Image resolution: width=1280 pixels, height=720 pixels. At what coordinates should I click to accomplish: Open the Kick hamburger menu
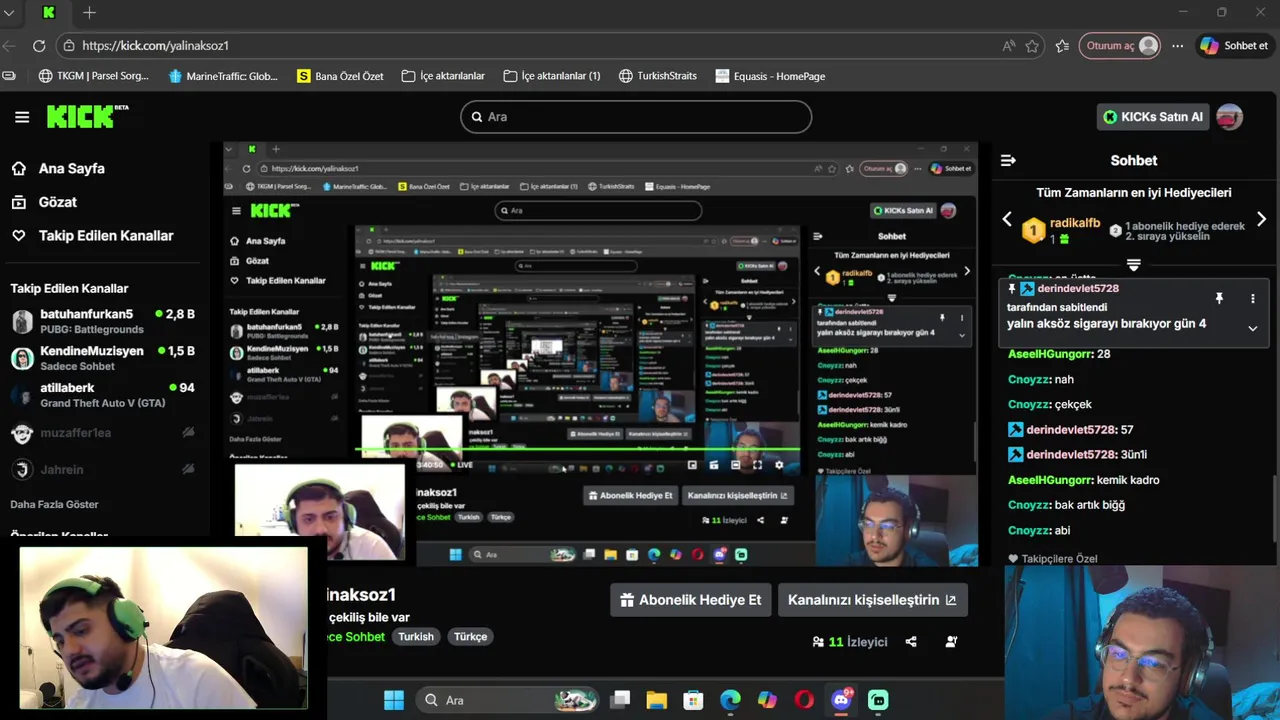click(x=22, y=117)
